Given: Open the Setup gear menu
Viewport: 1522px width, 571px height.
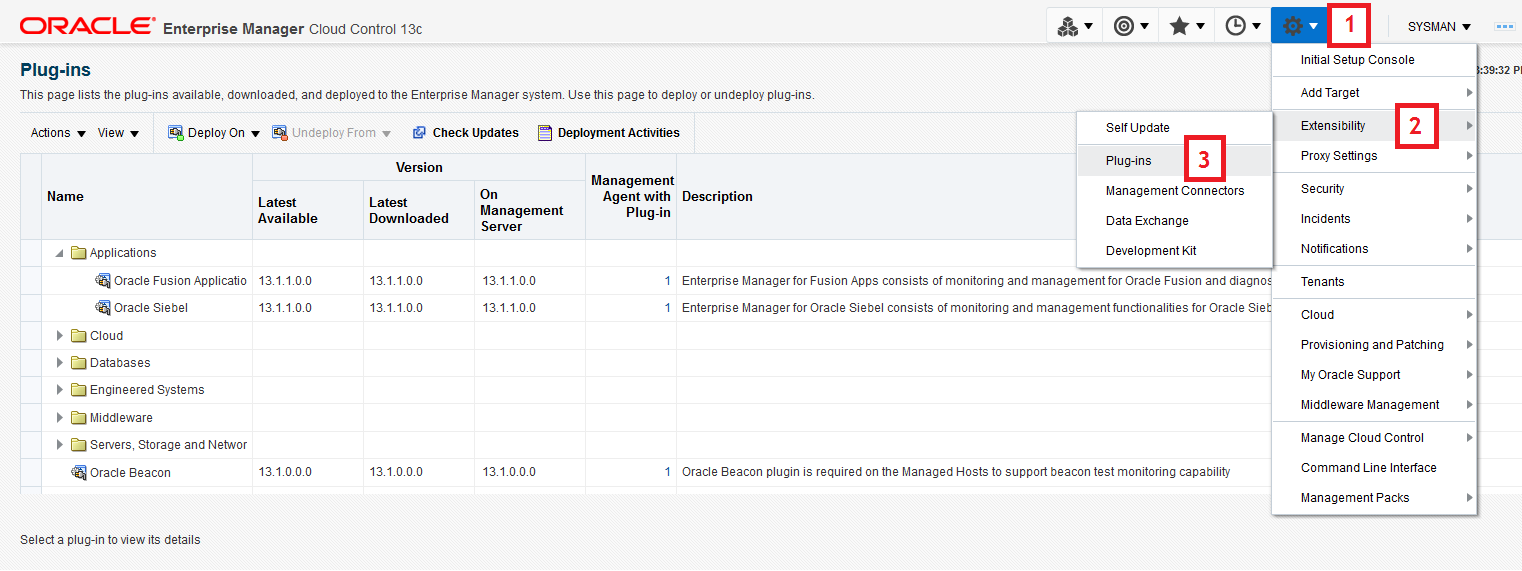Looking at the screenshot, I should (1299, 26).
